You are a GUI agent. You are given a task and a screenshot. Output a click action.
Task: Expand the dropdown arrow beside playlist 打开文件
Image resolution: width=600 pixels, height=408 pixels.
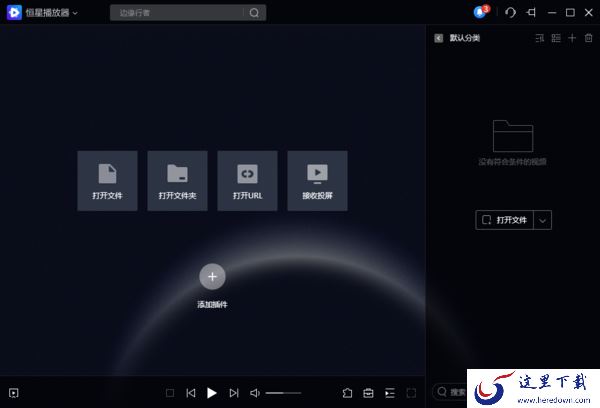coord(543,220)
